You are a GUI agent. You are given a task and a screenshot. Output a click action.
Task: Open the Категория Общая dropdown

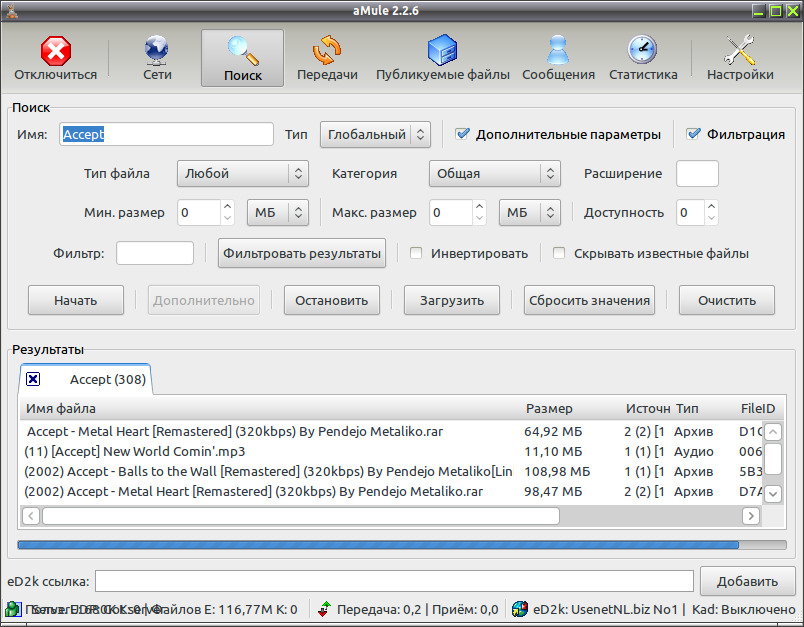coord(494,173)
